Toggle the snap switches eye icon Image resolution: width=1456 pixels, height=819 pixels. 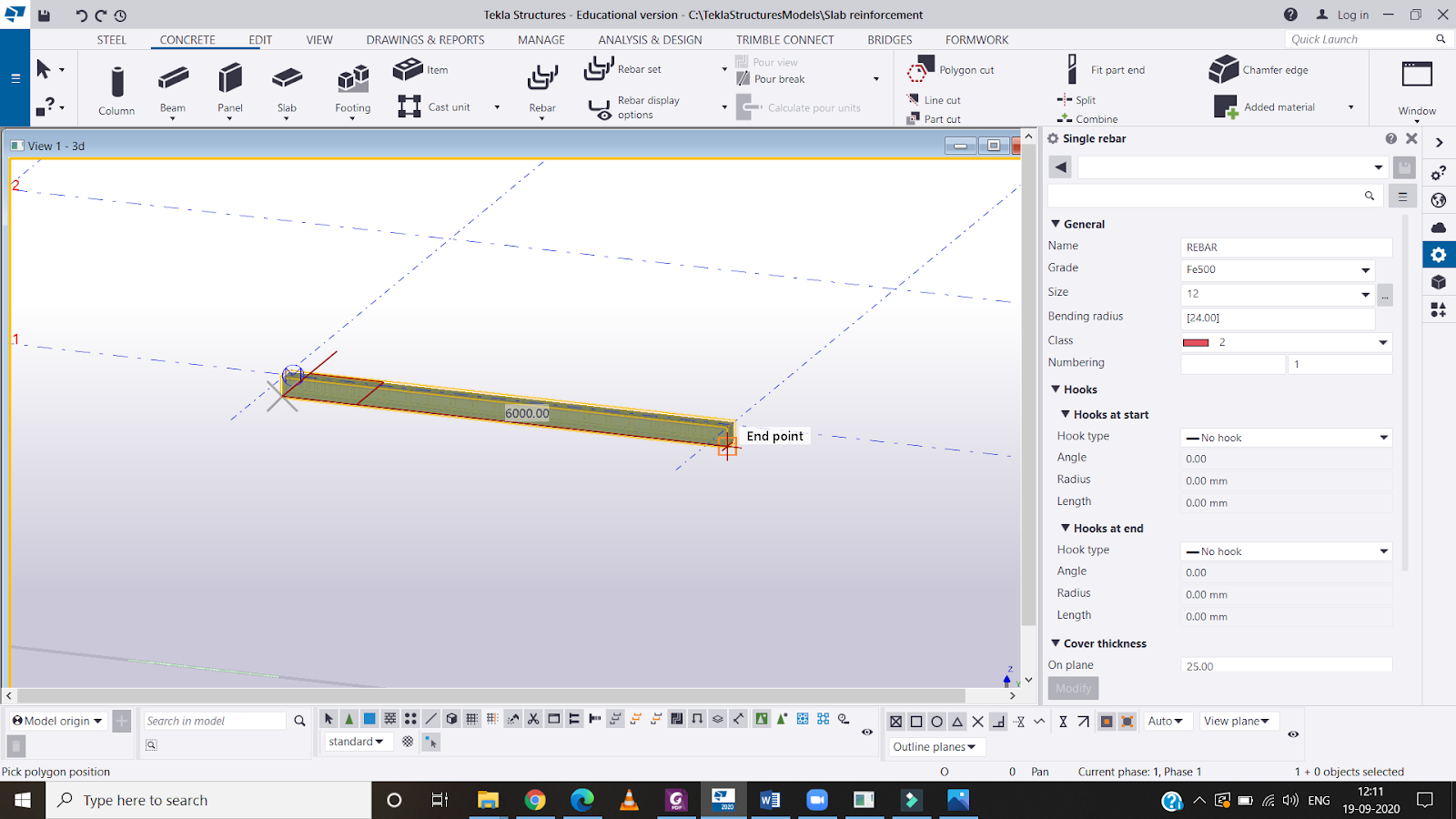[x=1293, y=733]
